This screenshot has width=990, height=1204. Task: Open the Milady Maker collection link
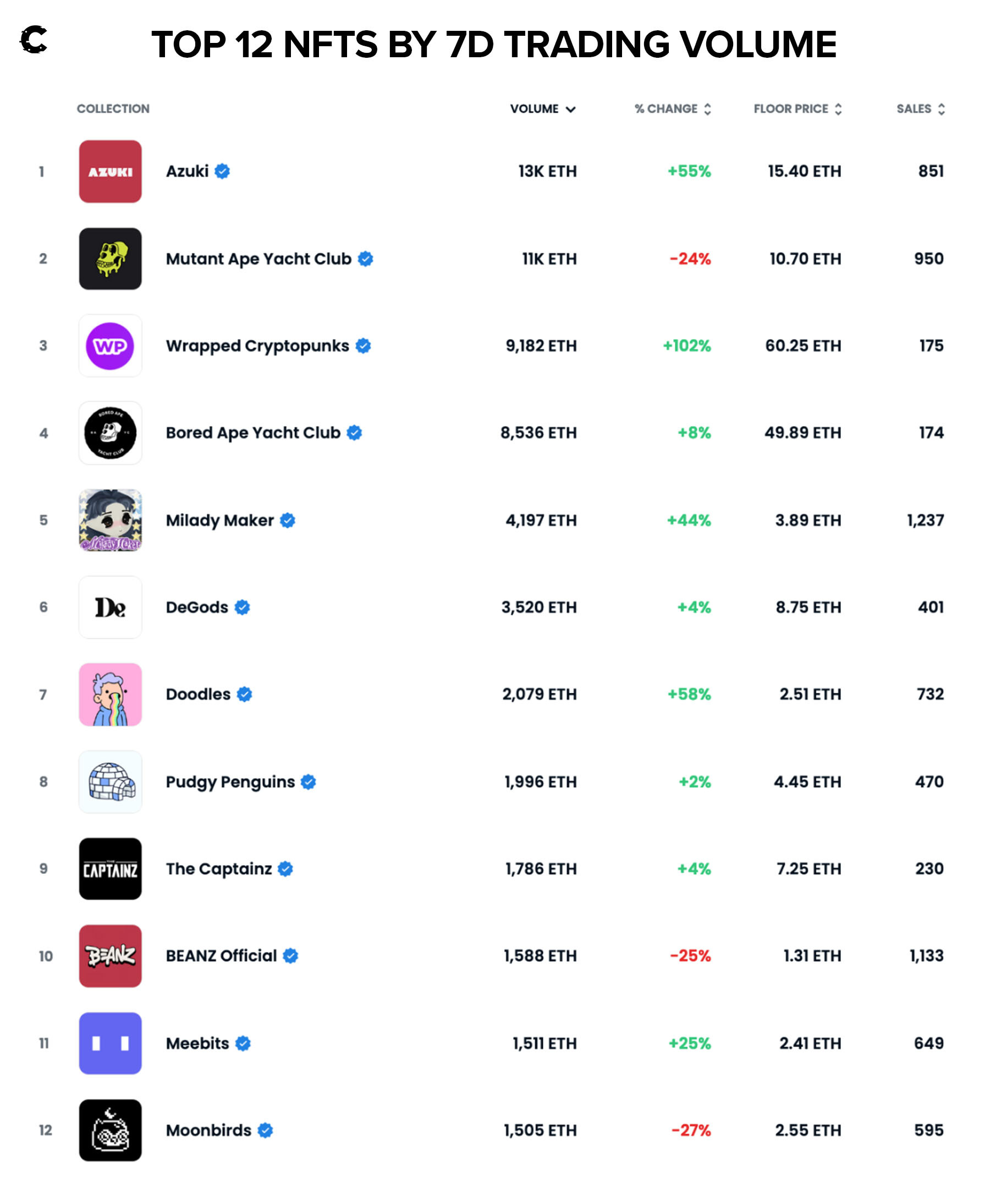[219, 521]
